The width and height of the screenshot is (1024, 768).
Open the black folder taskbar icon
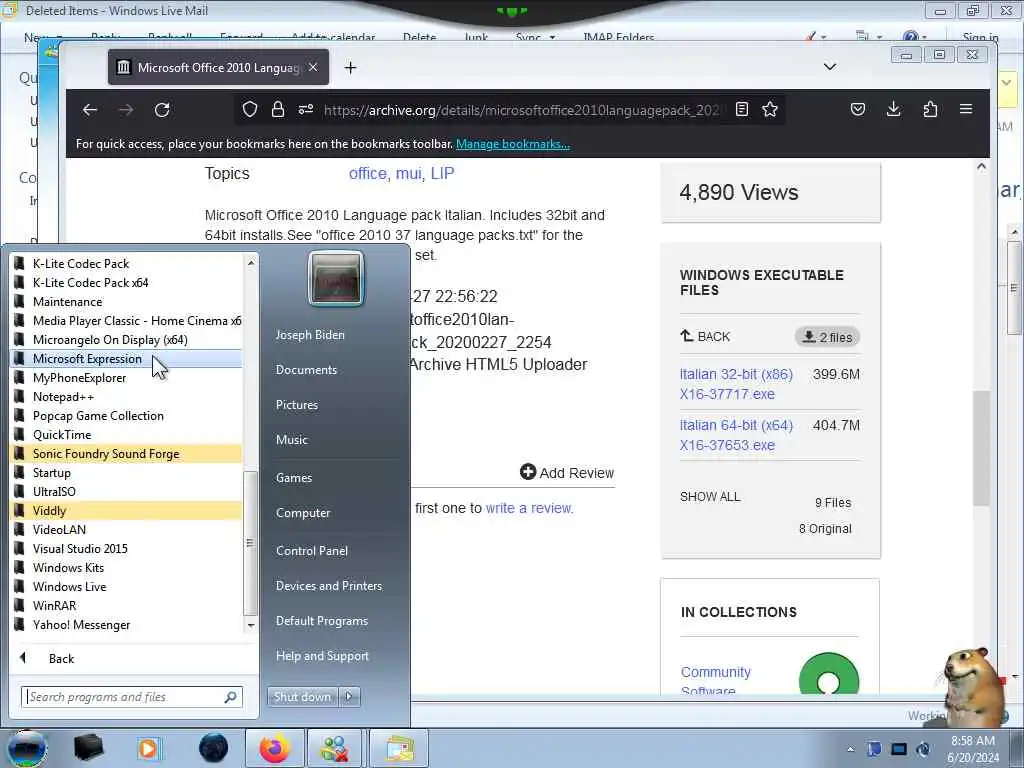click(x=88, y=748)
